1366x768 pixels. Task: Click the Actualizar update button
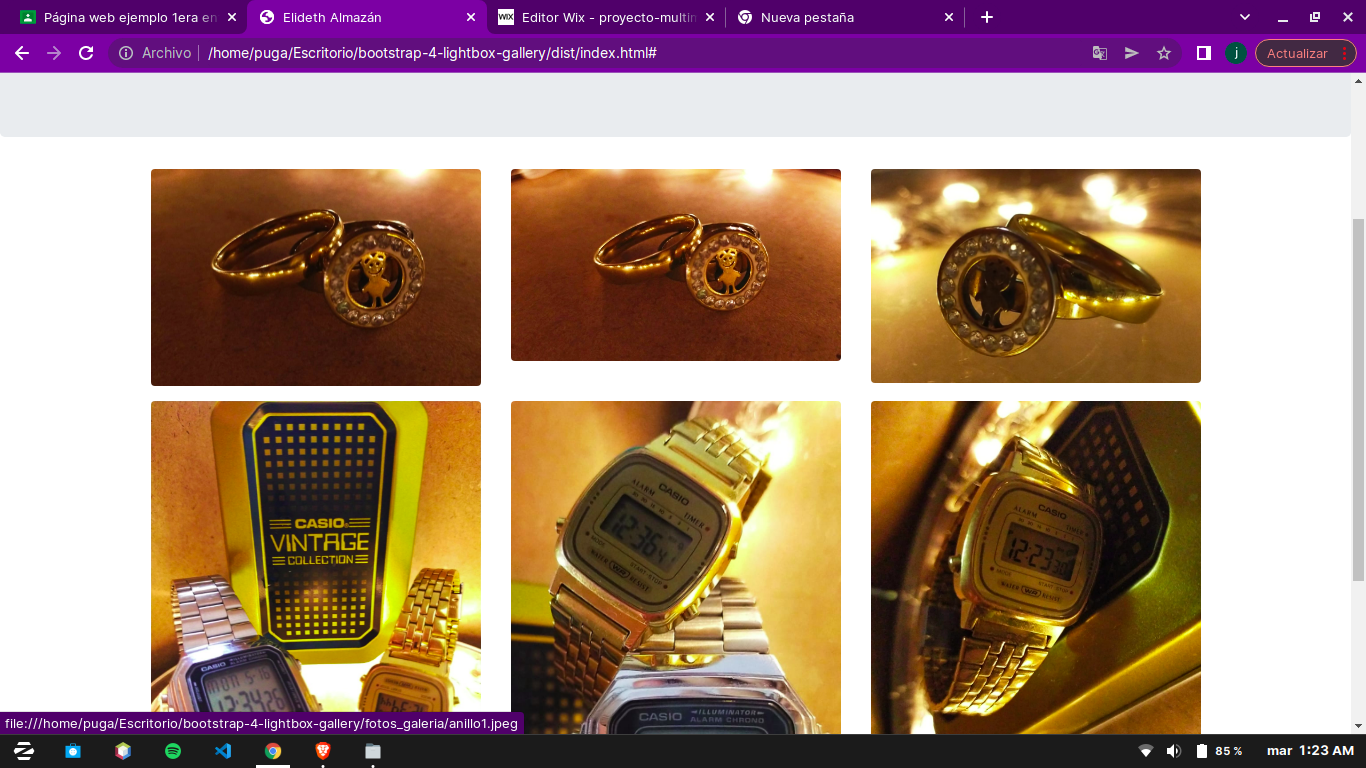[1297, 53]
